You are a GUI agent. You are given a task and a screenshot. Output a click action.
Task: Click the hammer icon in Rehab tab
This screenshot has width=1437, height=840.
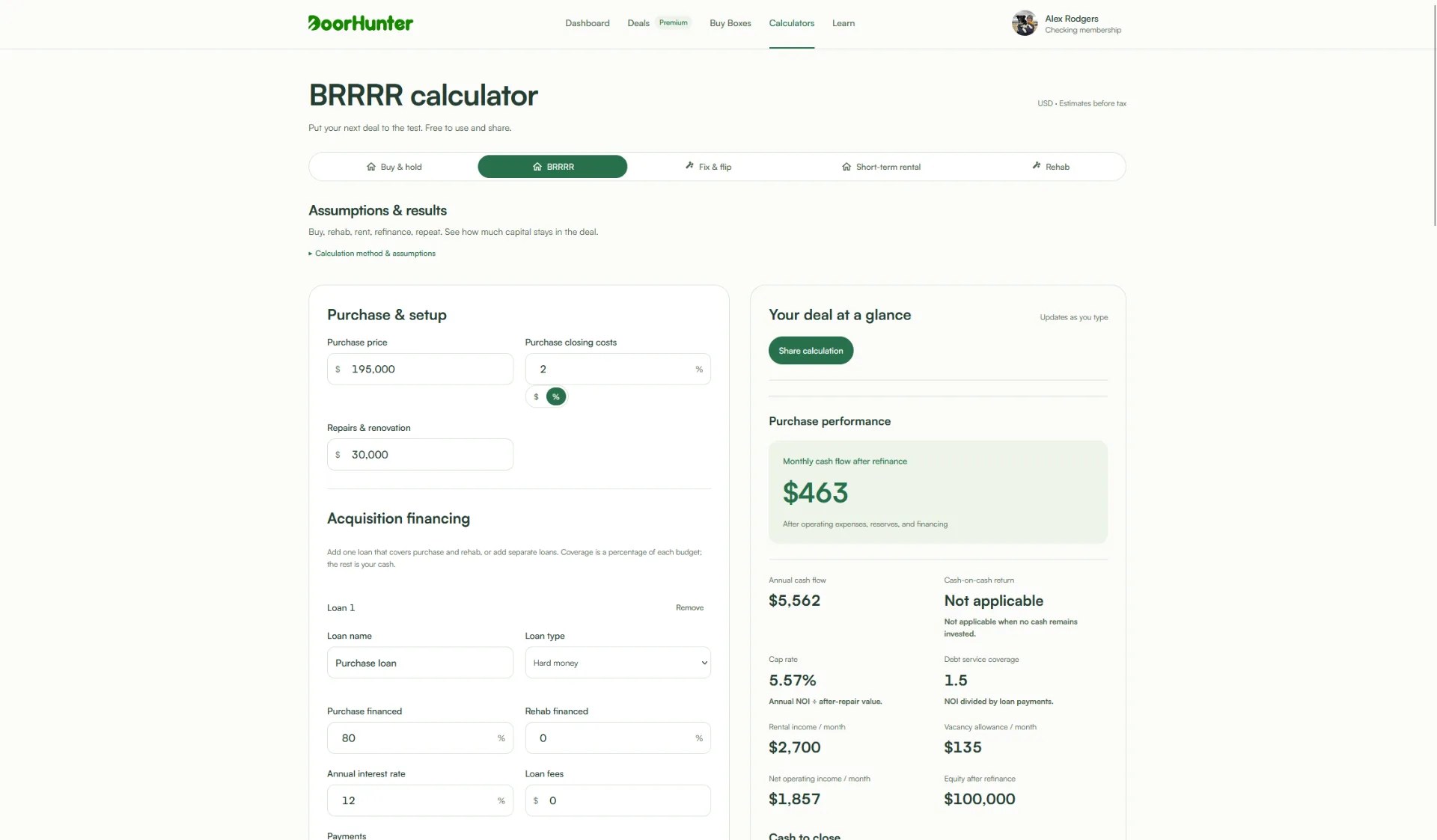(x=1037, y=166)
